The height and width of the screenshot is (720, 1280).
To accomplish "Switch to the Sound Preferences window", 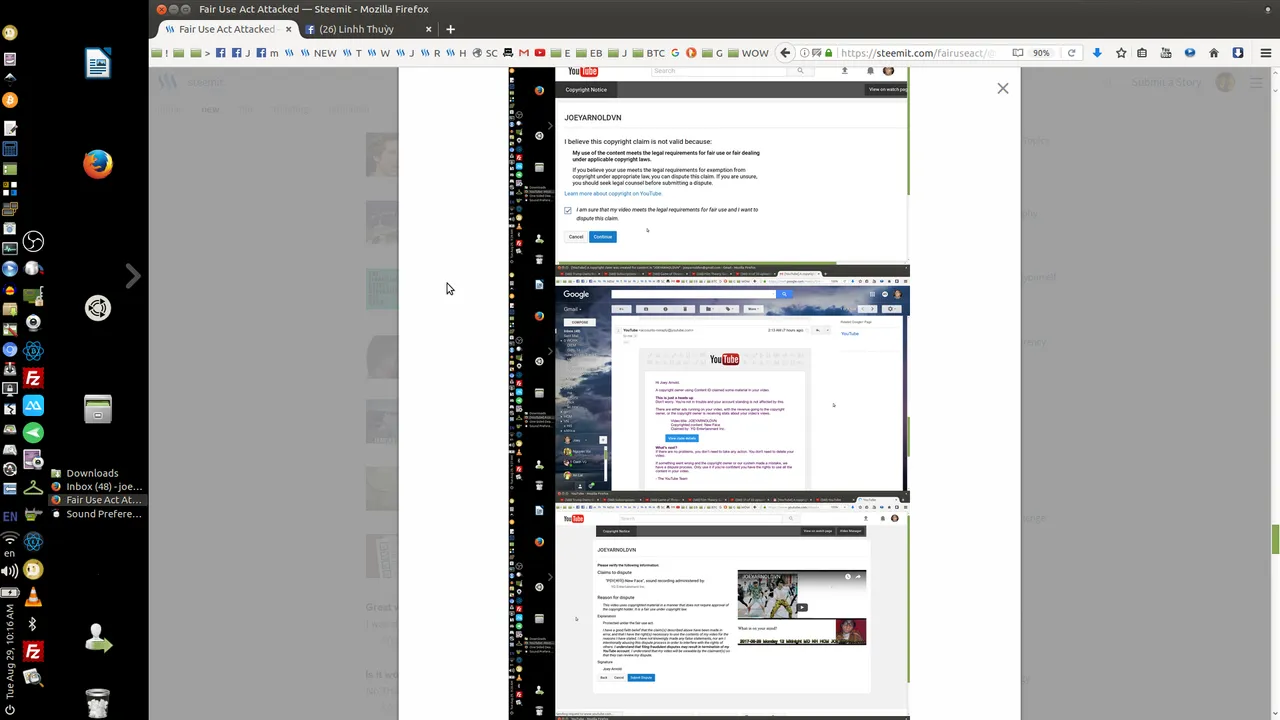I will (x=97, y=514).
